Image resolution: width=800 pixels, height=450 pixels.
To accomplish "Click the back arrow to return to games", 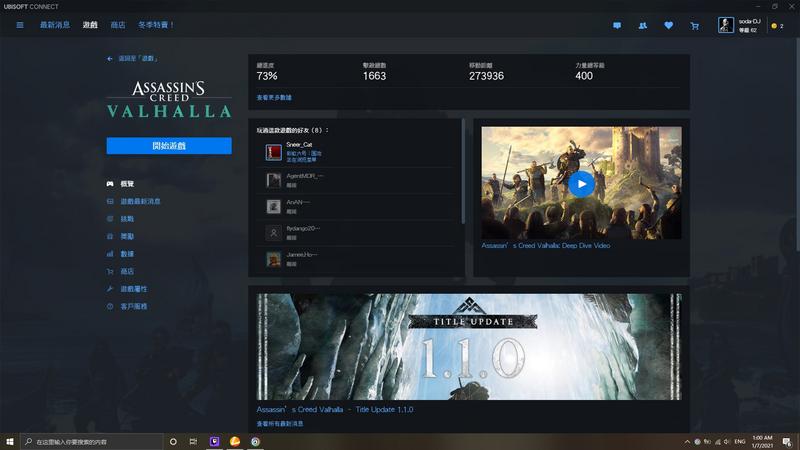I will pos(110,59).
